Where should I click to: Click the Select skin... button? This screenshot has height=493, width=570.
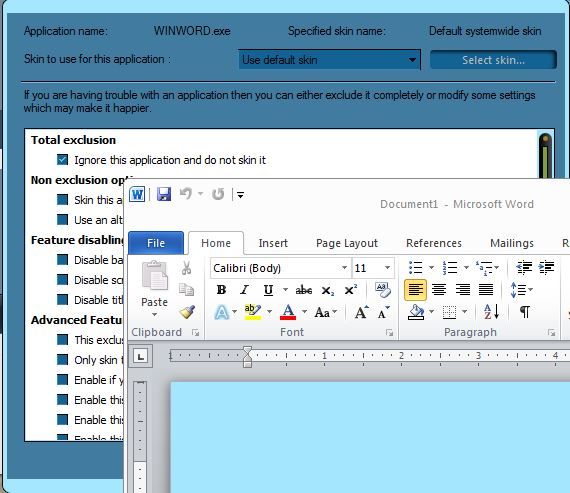click(x=493, y=60)
